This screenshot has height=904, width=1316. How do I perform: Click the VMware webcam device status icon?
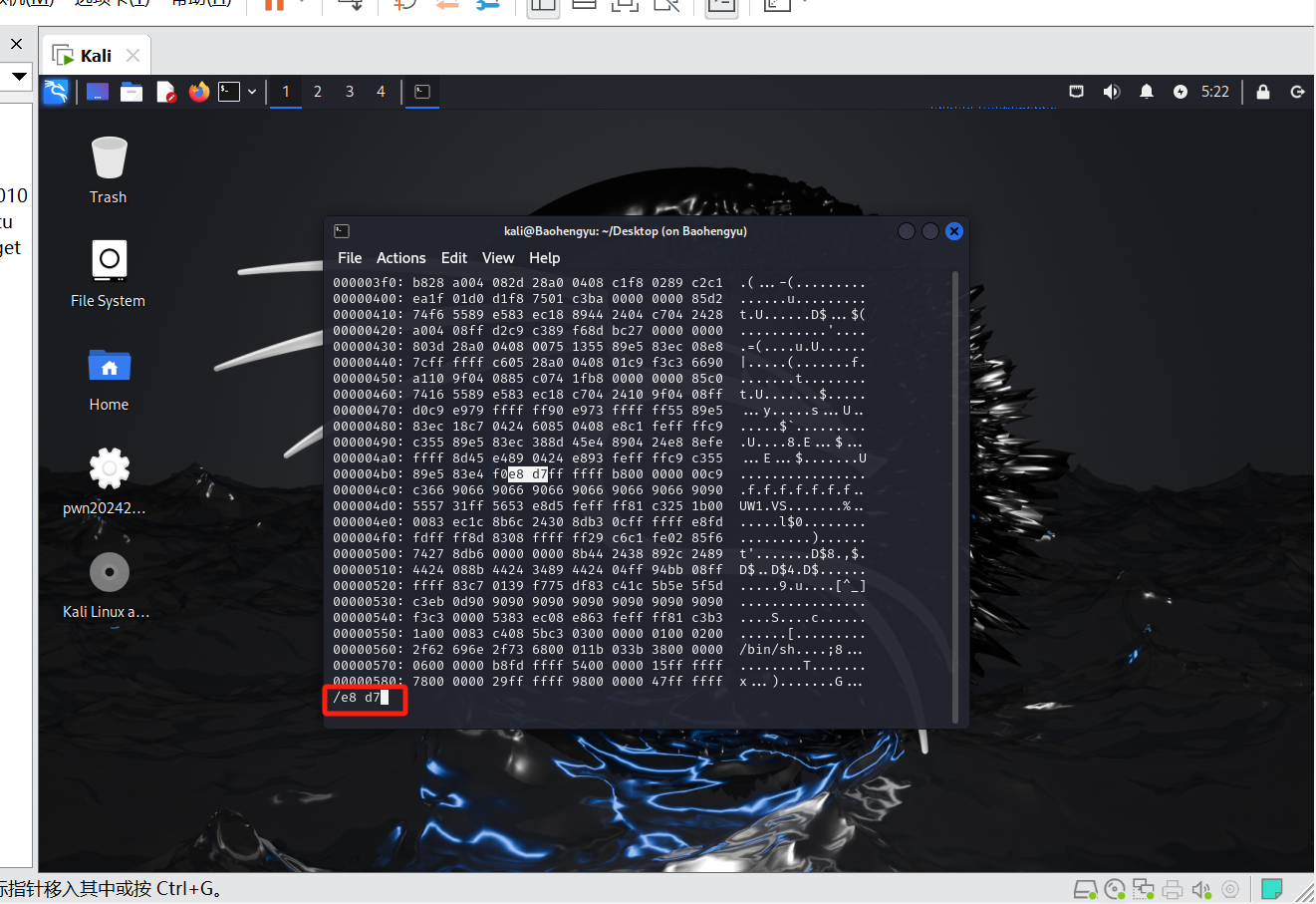click(x=1230, y=889)
